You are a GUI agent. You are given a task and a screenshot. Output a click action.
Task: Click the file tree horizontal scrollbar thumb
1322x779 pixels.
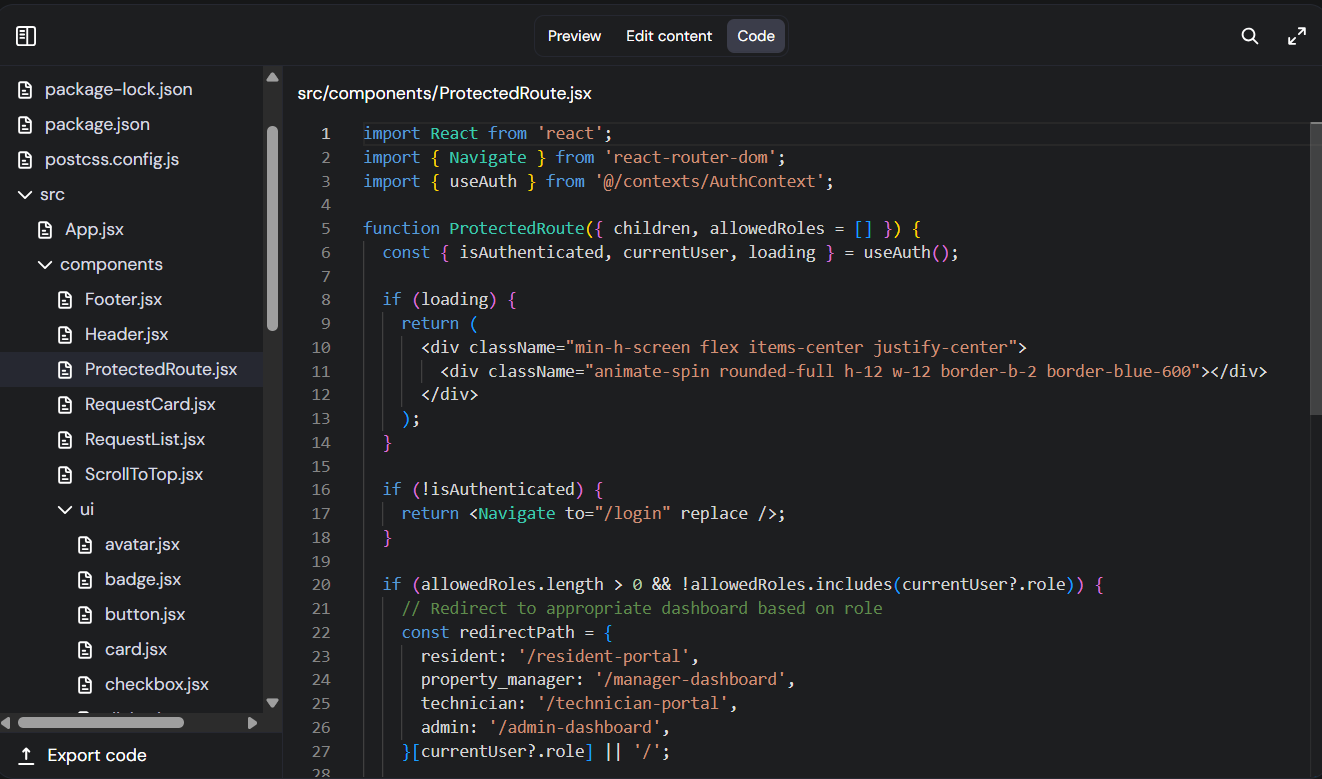coord(100,722)
